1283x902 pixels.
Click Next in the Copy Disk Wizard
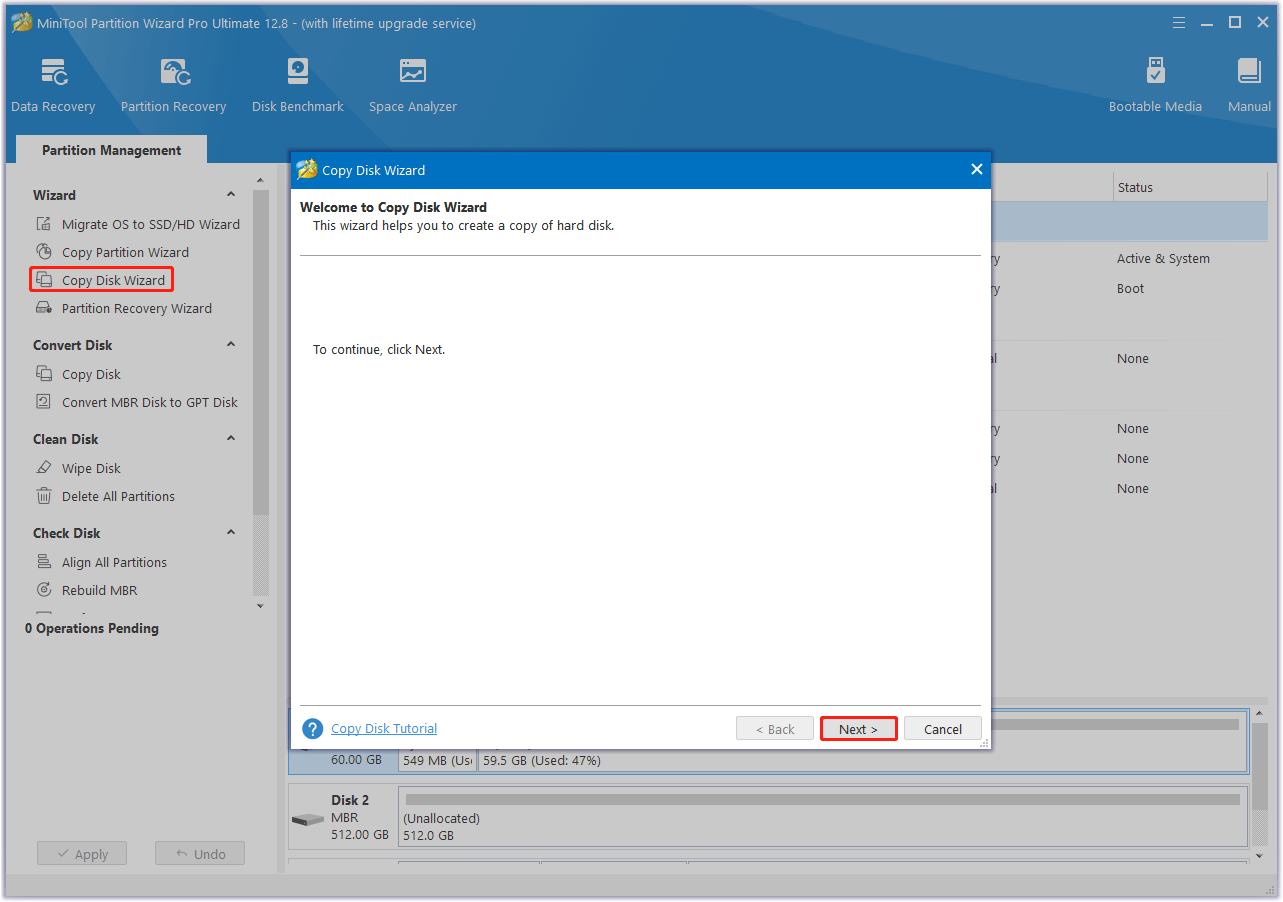pos(858,729)
